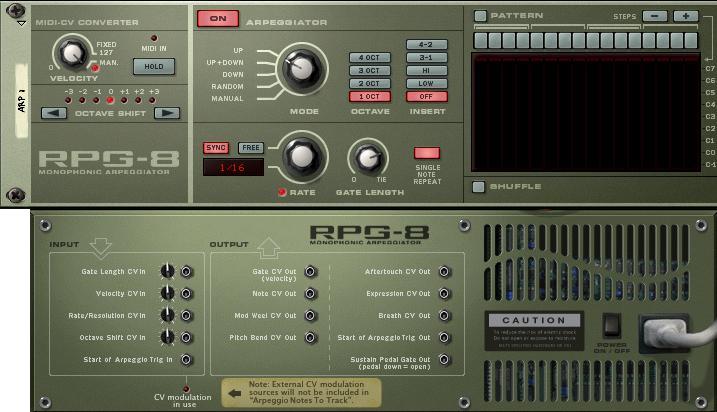Image resolution: width=717 pixels, height=412 pixels.
Task: Click the Gate Length CV In trim knob
Action: pos(167,271)
